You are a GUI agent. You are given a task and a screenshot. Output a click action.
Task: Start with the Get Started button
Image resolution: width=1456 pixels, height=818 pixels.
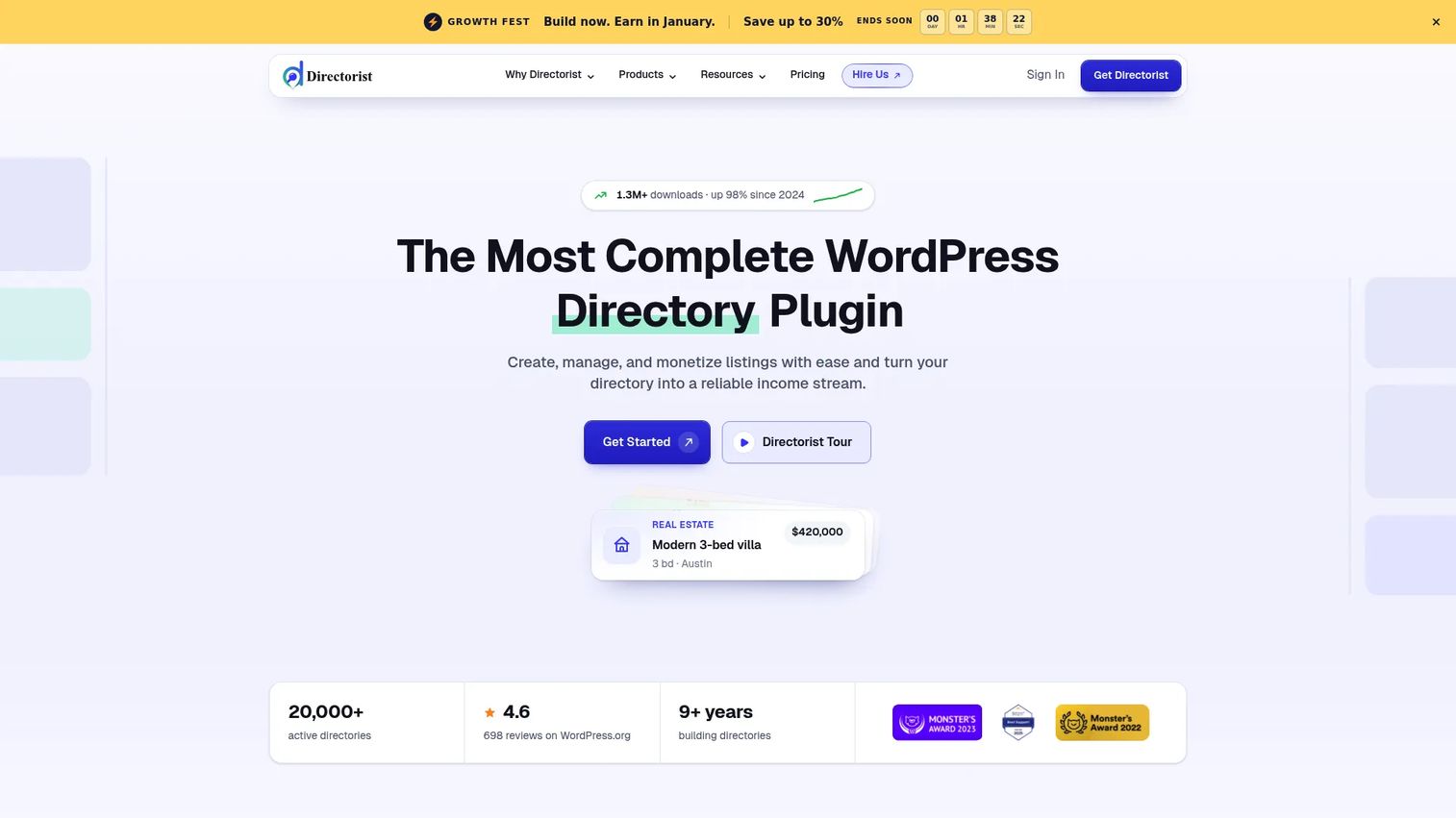point(647,442)
